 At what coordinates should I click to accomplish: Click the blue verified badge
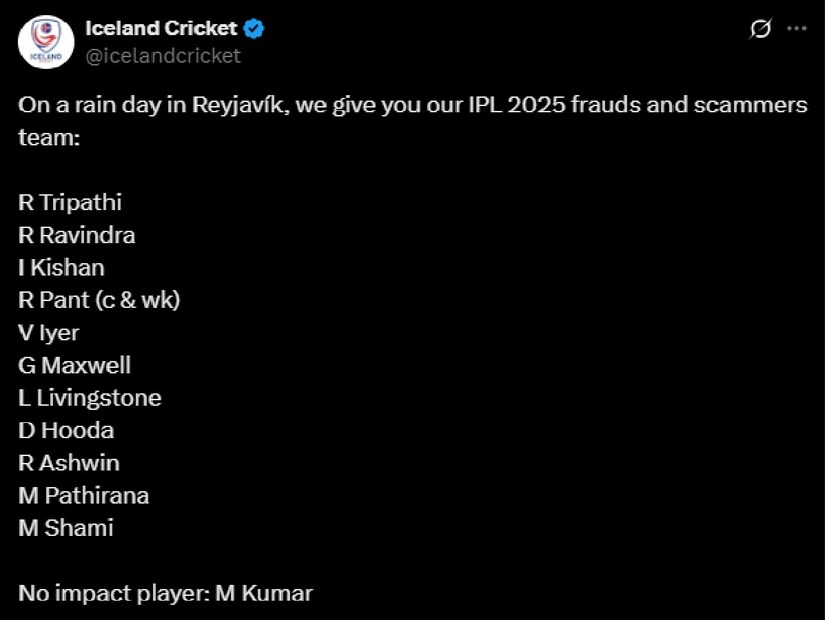[x=255, y=30]
